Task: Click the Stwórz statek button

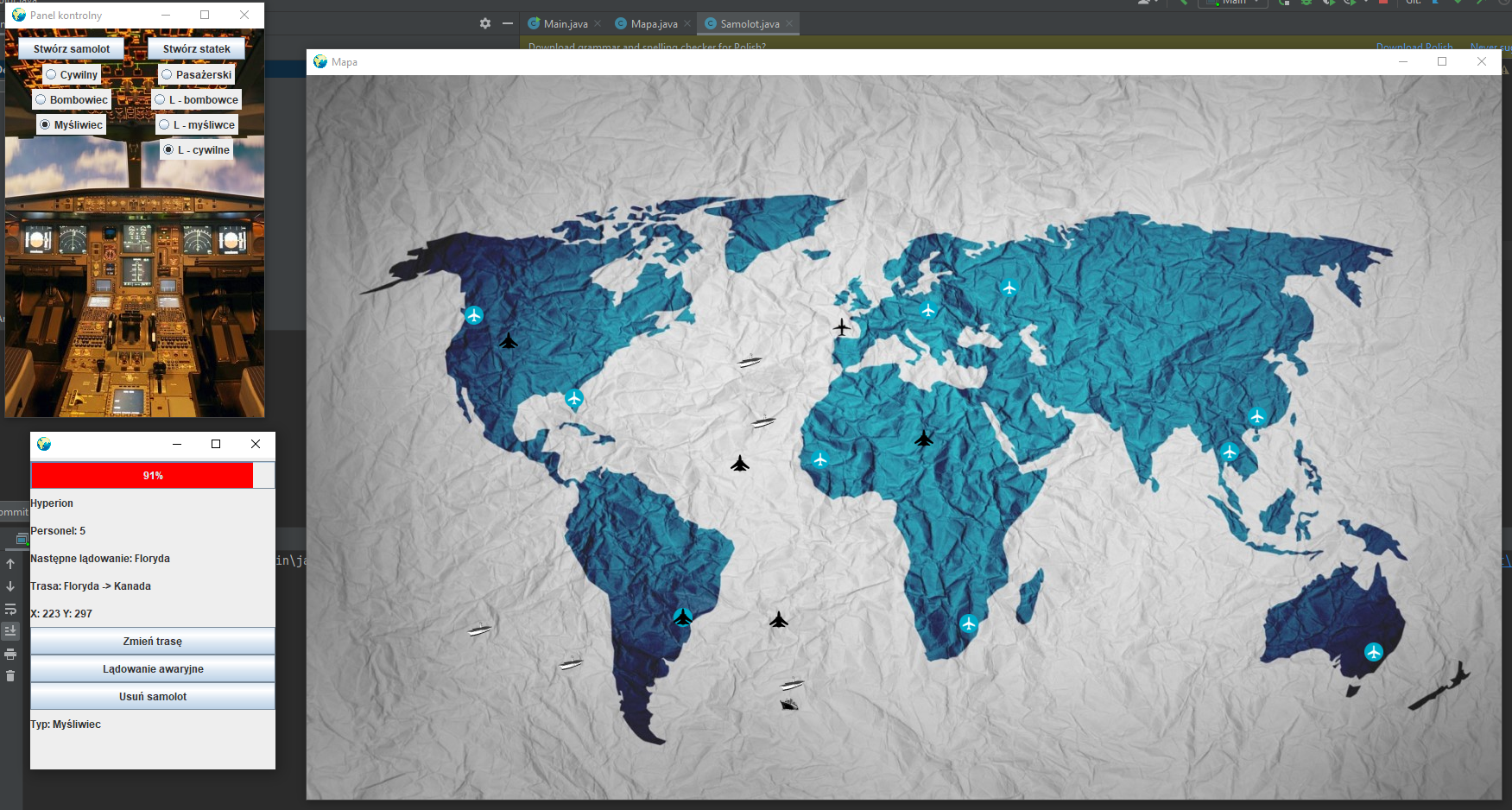Action: pyautogui.click(x=196, y=48)
